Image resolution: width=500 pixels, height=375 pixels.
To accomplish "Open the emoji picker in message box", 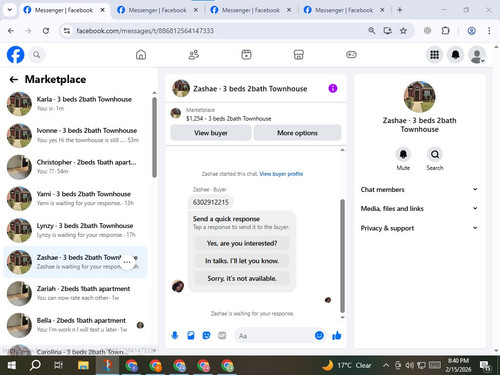I will pyautogui.click(x=319, y=335).
